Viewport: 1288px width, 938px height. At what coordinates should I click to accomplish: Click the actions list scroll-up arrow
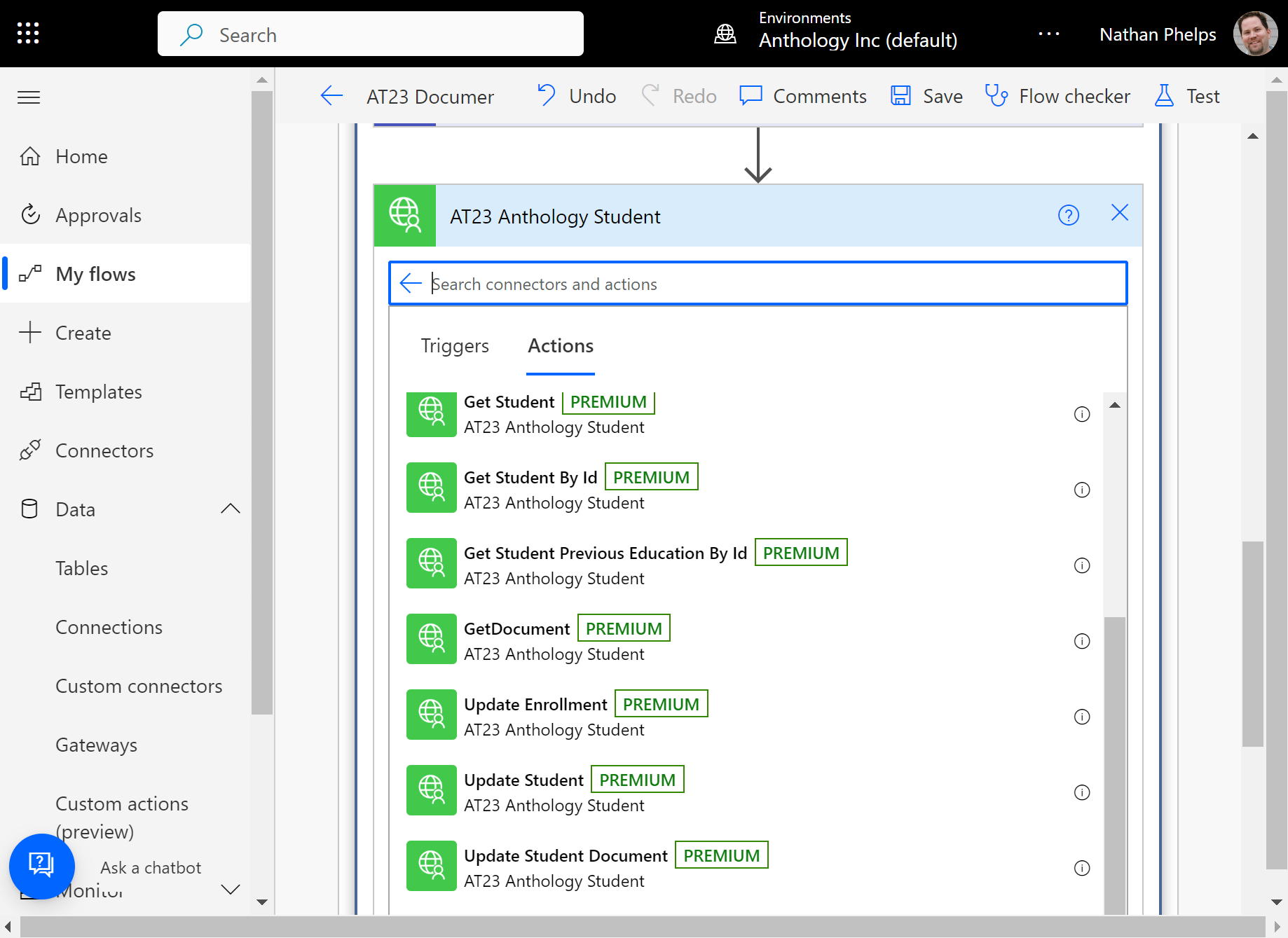click(1115, 405)
